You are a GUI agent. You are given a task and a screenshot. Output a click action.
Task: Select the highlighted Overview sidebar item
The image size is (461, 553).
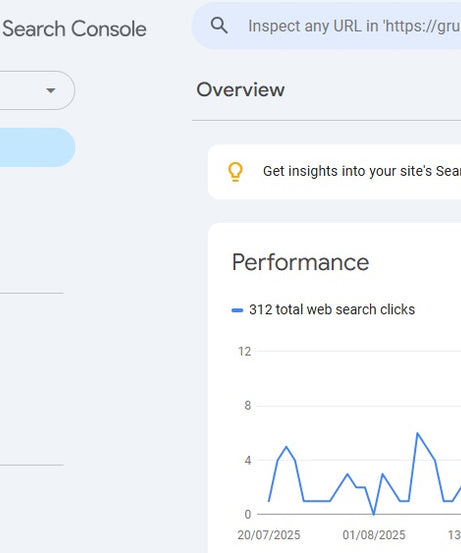[37, 147]
